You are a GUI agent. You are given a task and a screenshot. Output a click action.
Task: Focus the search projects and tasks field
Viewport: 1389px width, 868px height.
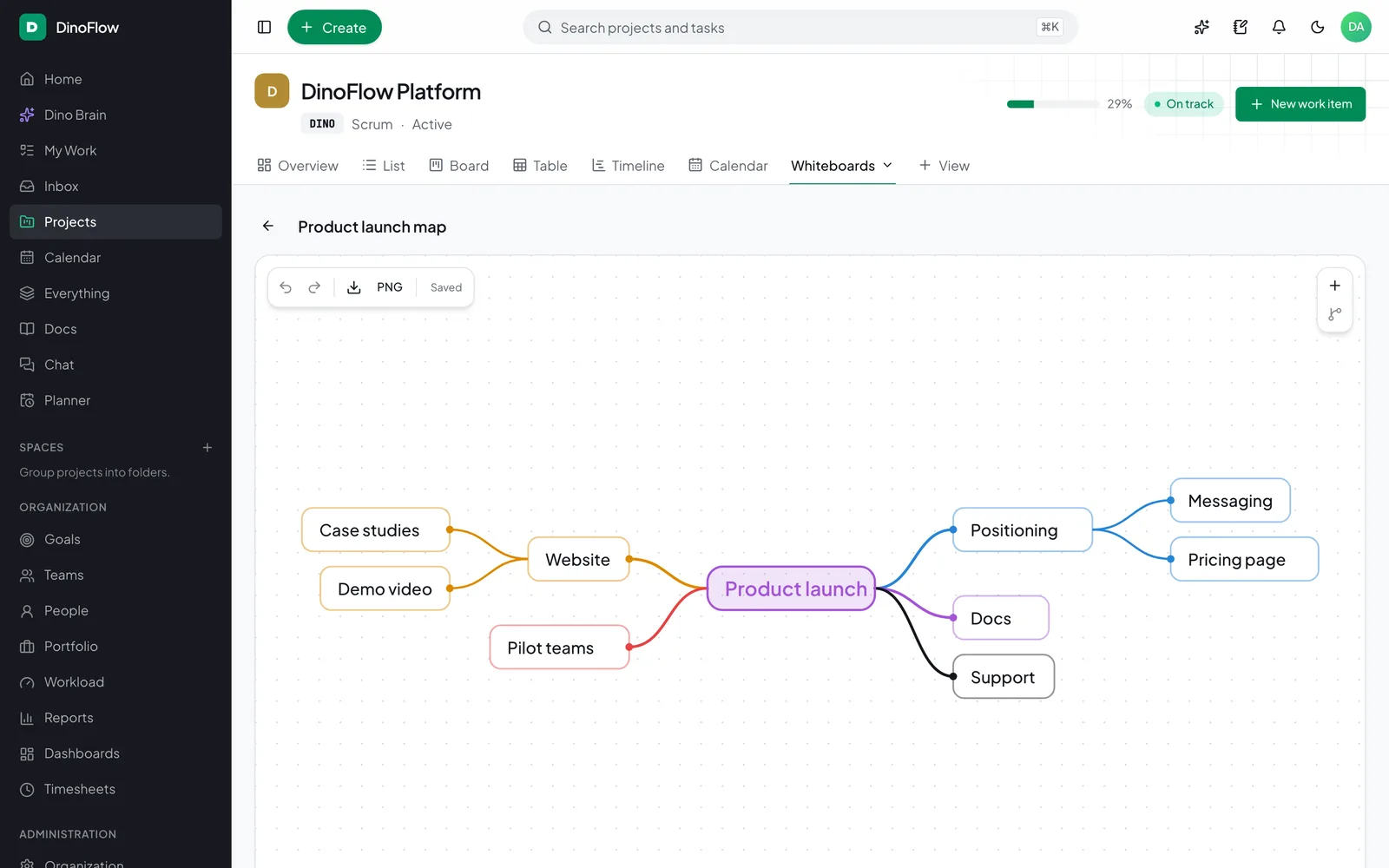click(x=800, y=27)
